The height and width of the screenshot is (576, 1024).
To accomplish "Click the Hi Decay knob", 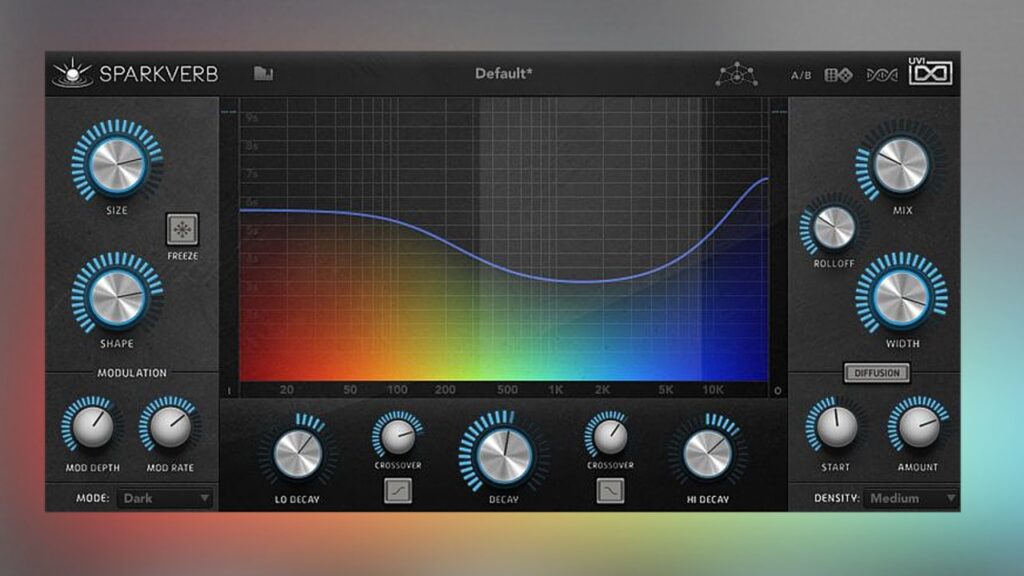I will pyautogui.click(x=707, y=453).
